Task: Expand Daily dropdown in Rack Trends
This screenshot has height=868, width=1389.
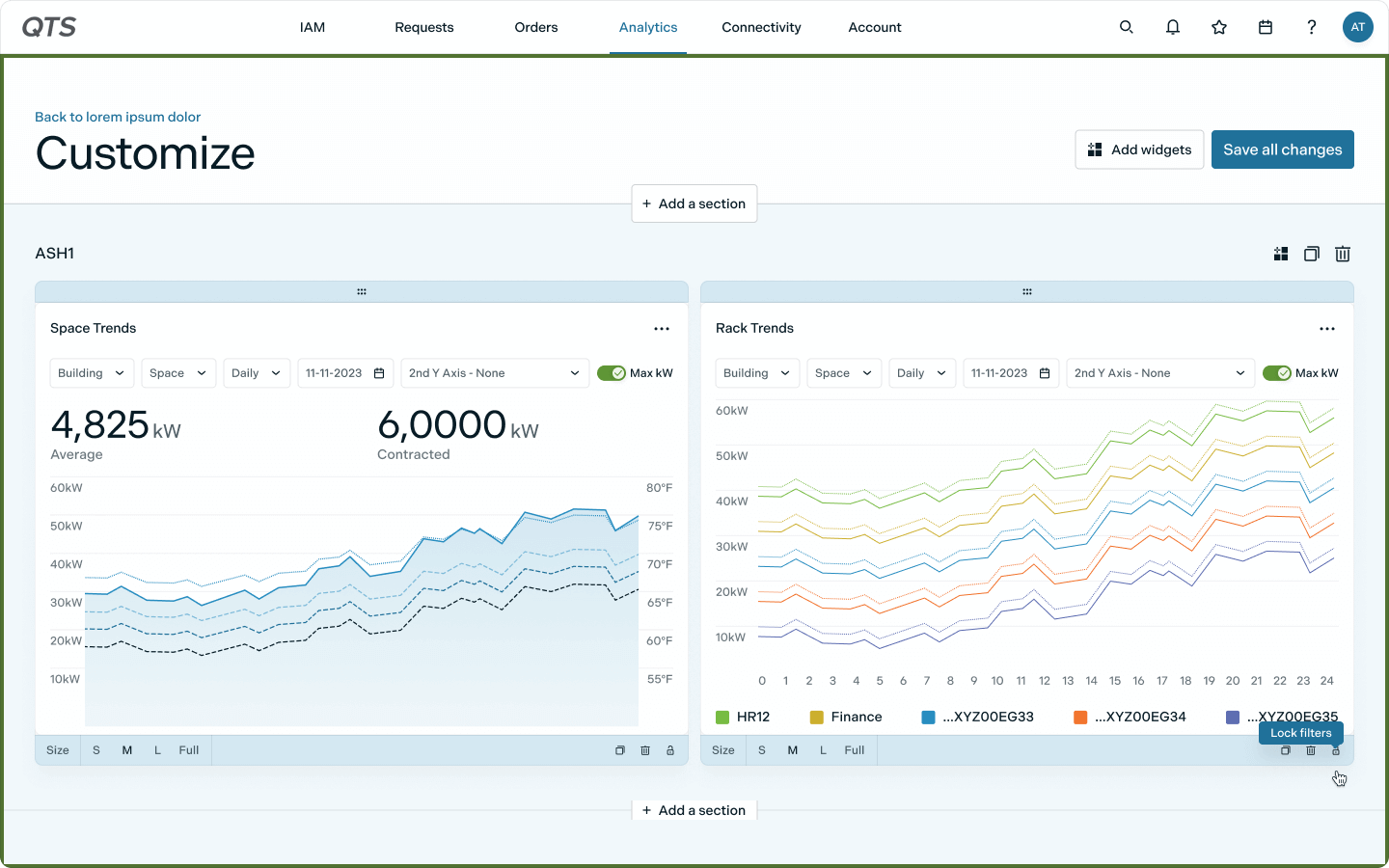Action: point(921,373)
